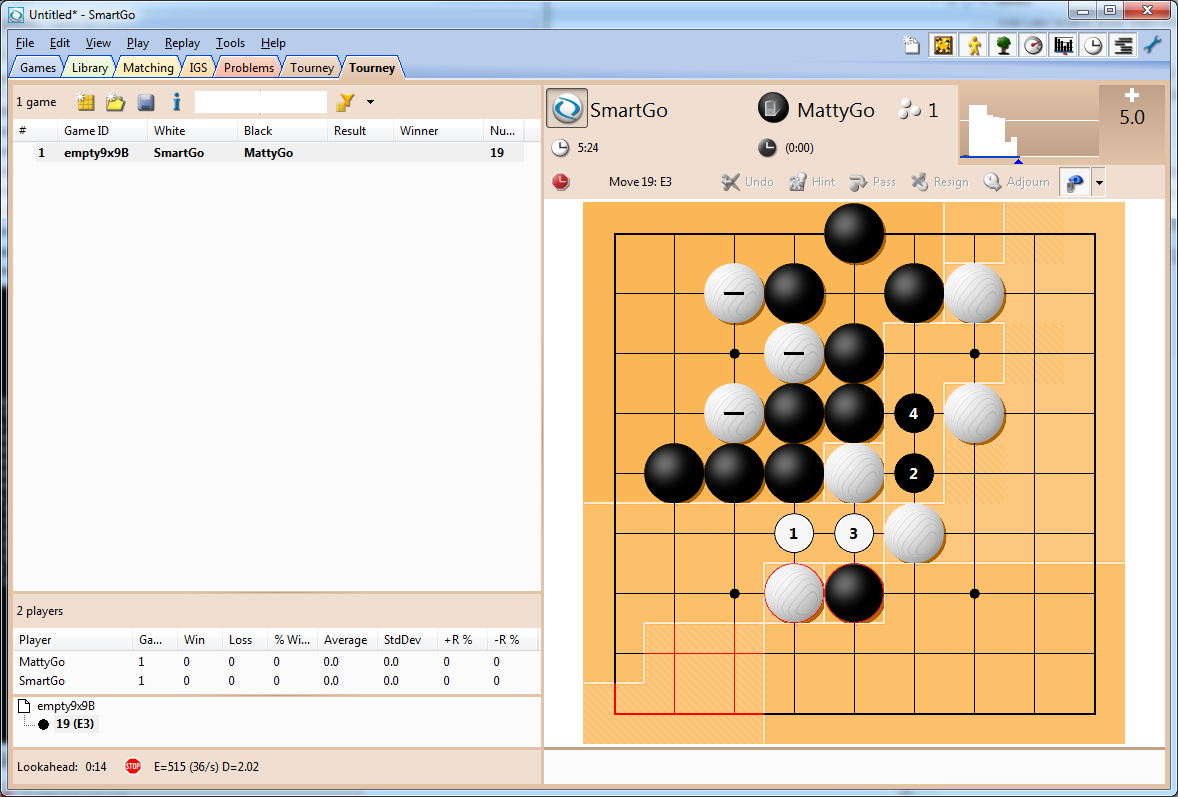Toggle the speedometer gauge icon
This screenshot has height=797, width=1178.
tap(1034, 45)
